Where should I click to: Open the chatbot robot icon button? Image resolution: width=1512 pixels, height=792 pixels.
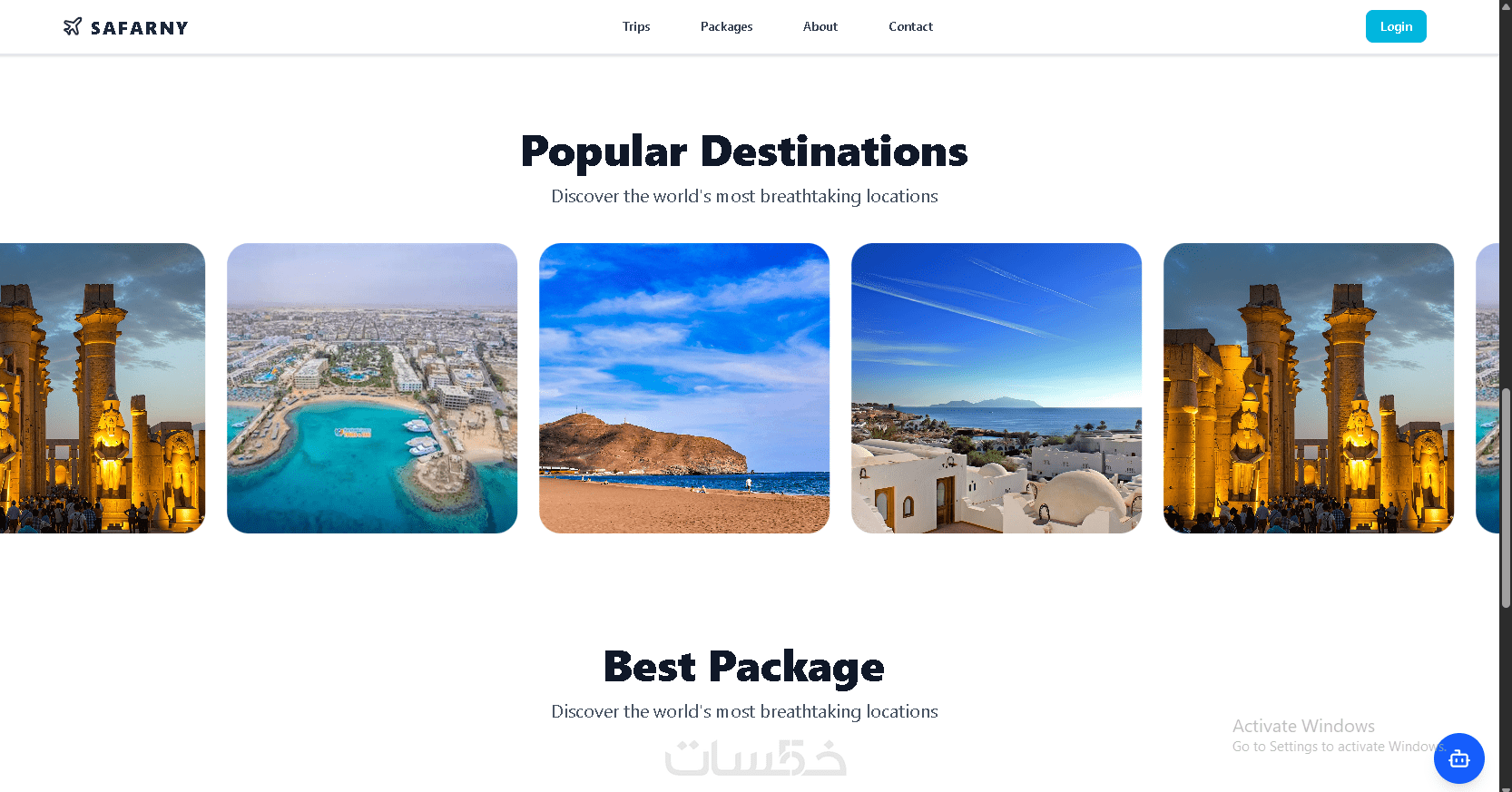(x=1458, y=758)
